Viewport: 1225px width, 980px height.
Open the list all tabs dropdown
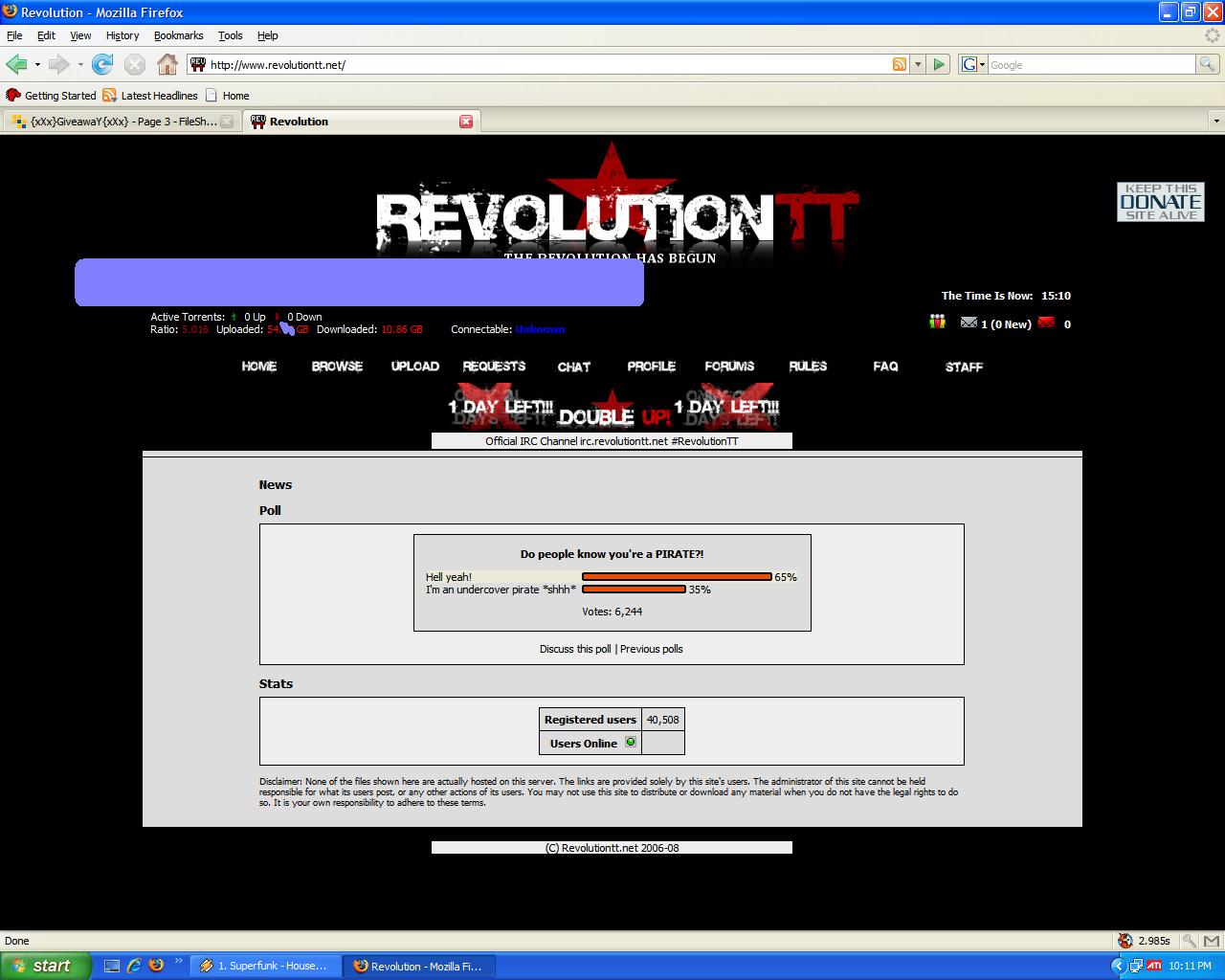(x=1216, y=122)
